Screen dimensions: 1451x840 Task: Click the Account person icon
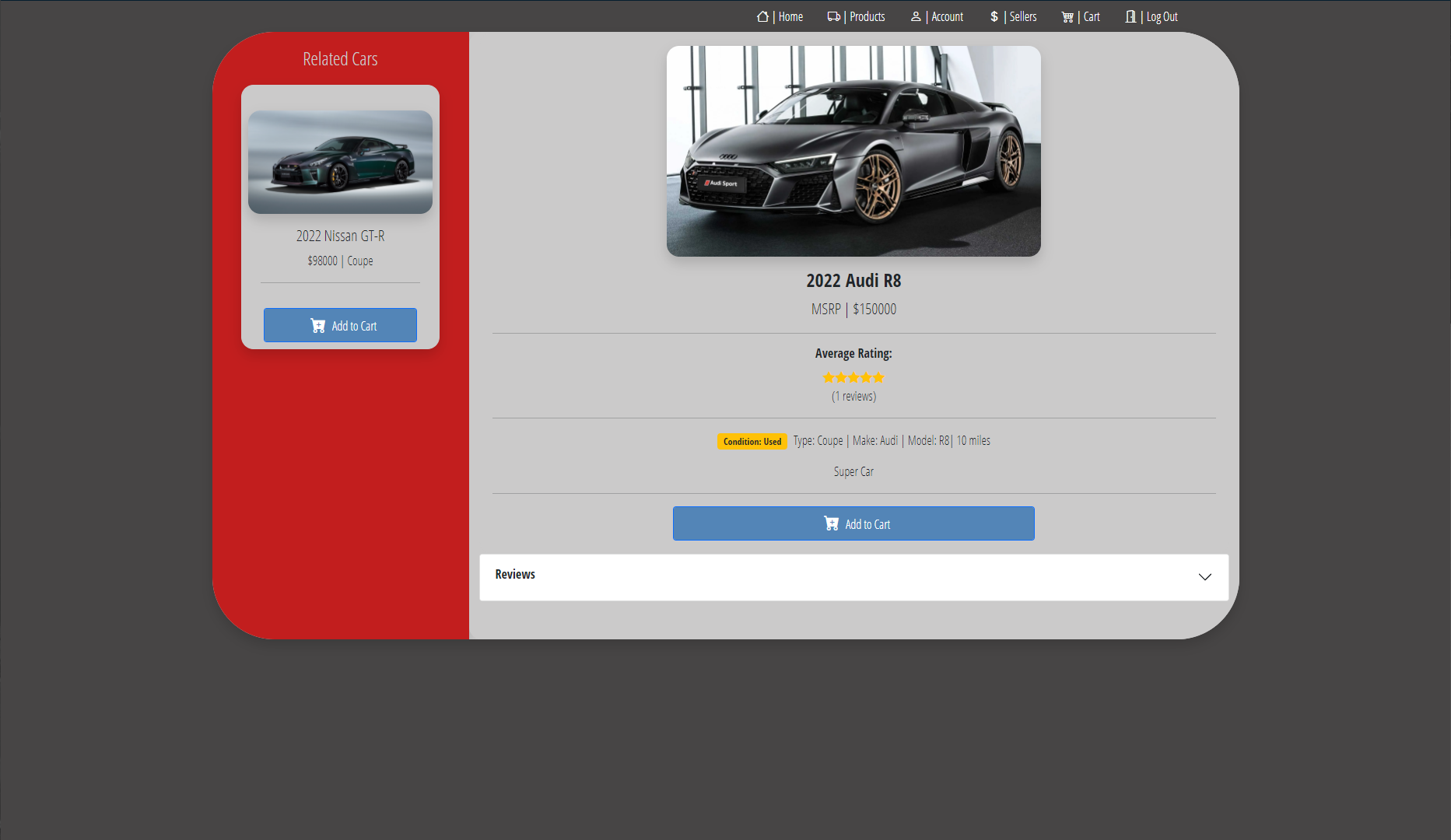click(916, 16)
